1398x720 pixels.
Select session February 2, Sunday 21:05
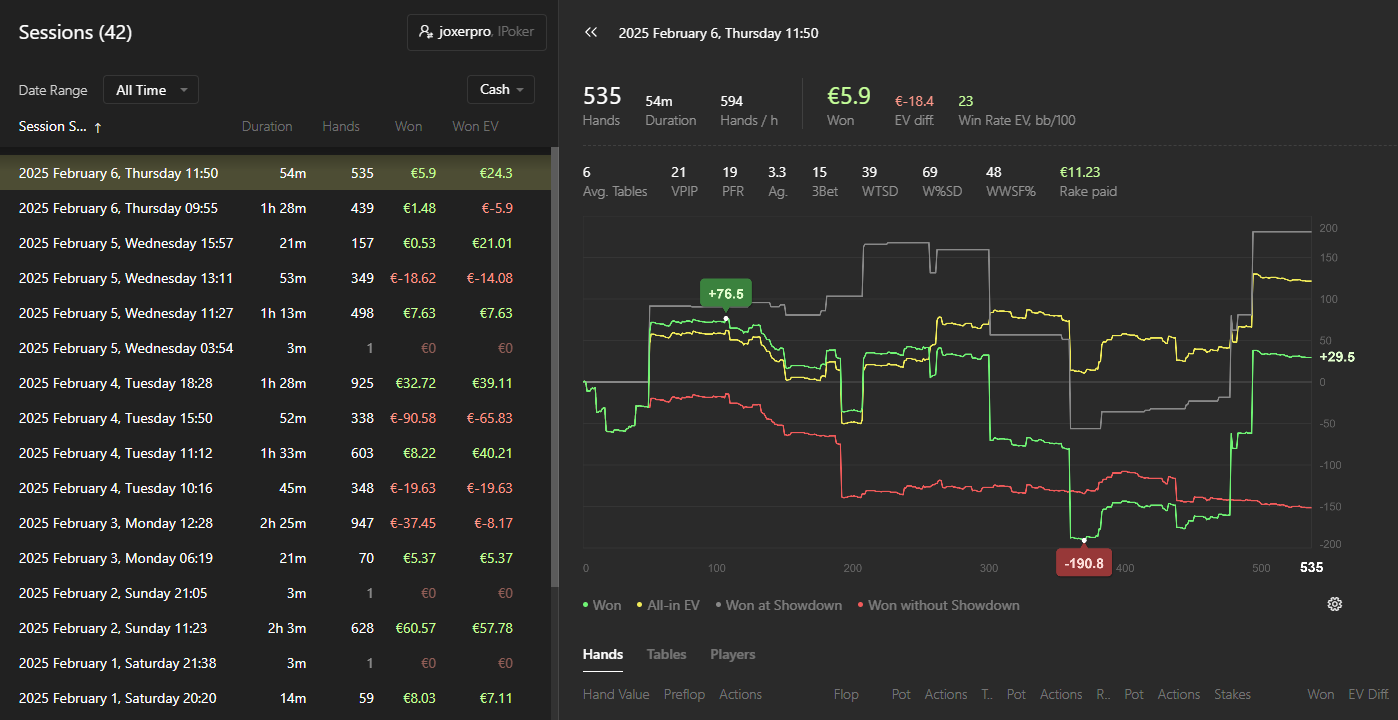[x=275, y=593]
